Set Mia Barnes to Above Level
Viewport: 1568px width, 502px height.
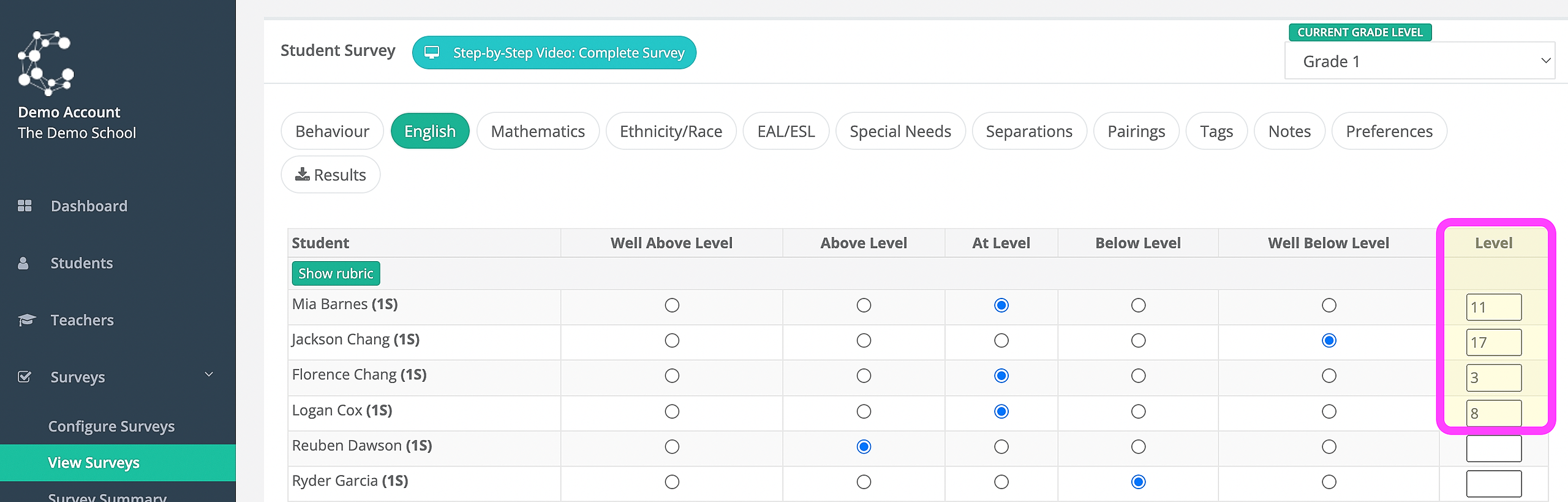coord(864,305)
